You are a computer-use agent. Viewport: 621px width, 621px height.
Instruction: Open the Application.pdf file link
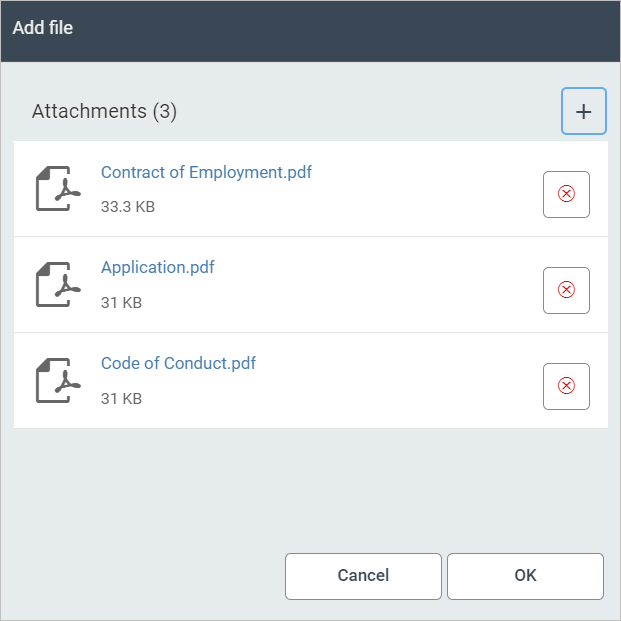coord(158,268)
